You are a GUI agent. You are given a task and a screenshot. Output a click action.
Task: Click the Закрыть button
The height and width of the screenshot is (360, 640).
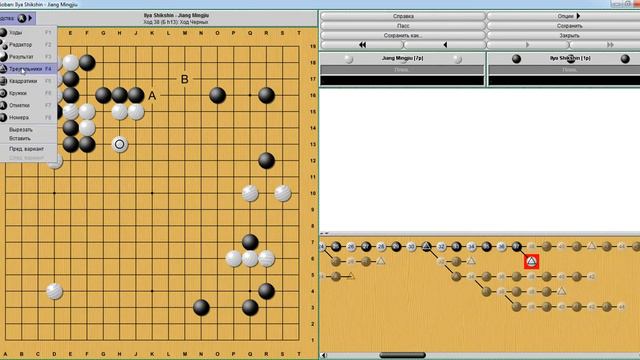(x=569, y=36)
